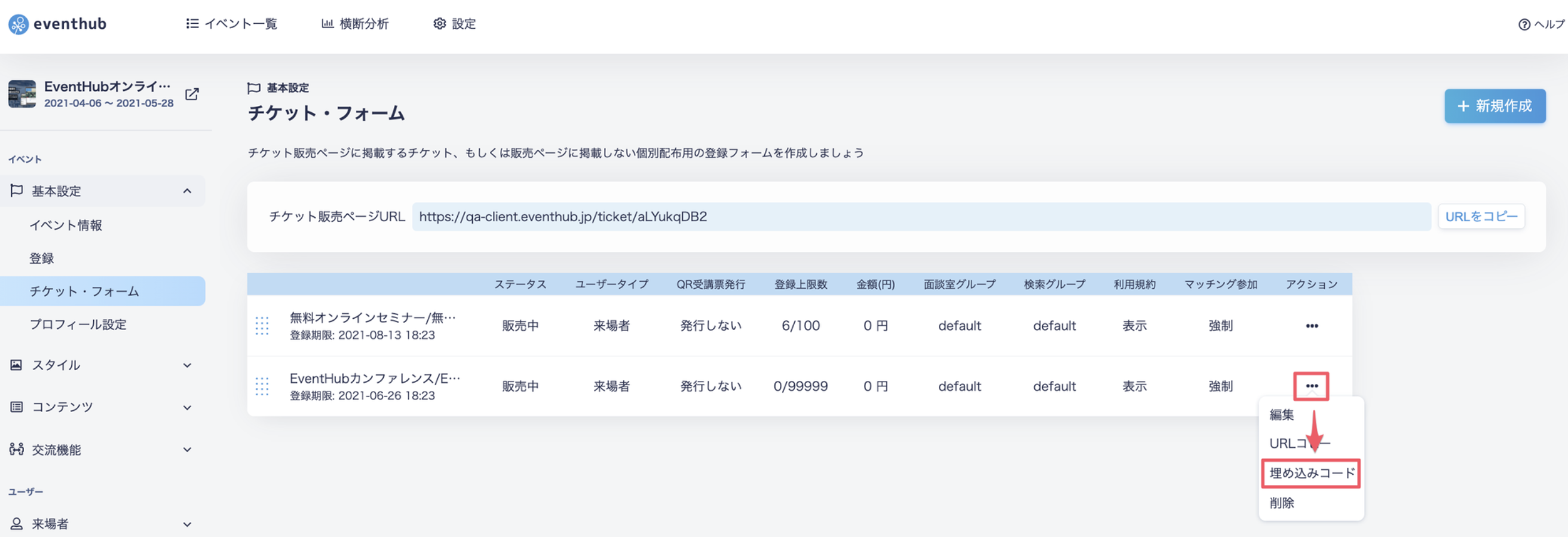Click the 横断分析 chart icon
The image size is (1568, 537).
pyautogui.click(x=327, y=24)
